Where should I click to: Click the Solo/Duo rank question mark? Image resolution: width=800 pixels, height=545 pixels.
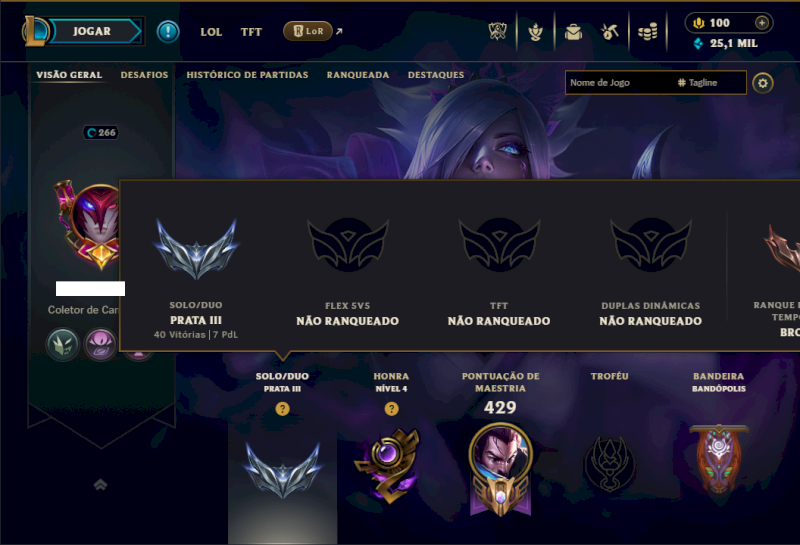tap(282, 409)
